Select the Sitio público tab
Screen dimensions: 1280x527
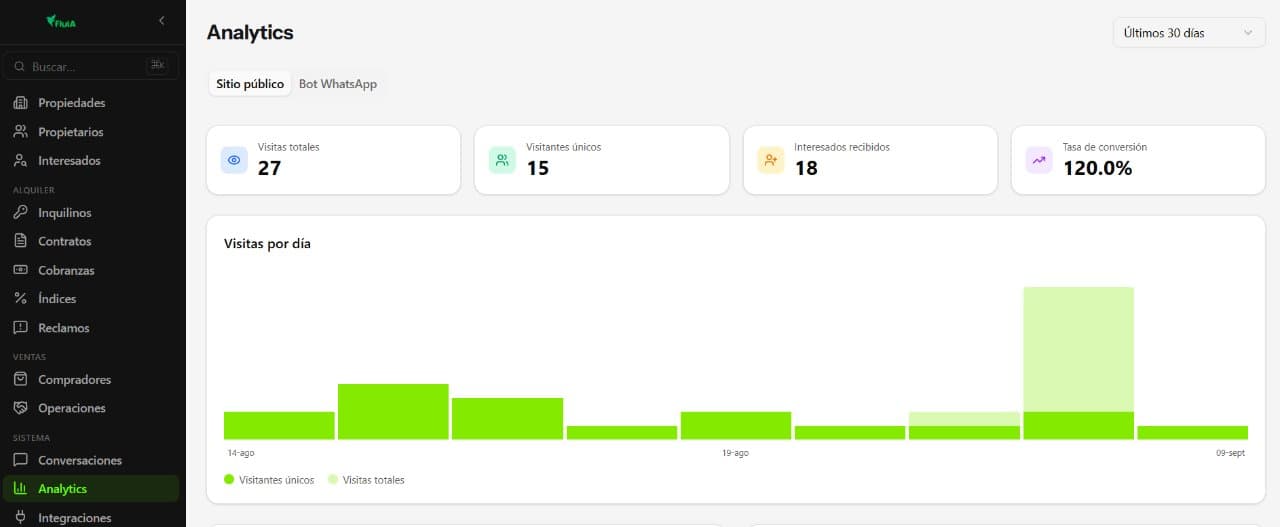250,84
